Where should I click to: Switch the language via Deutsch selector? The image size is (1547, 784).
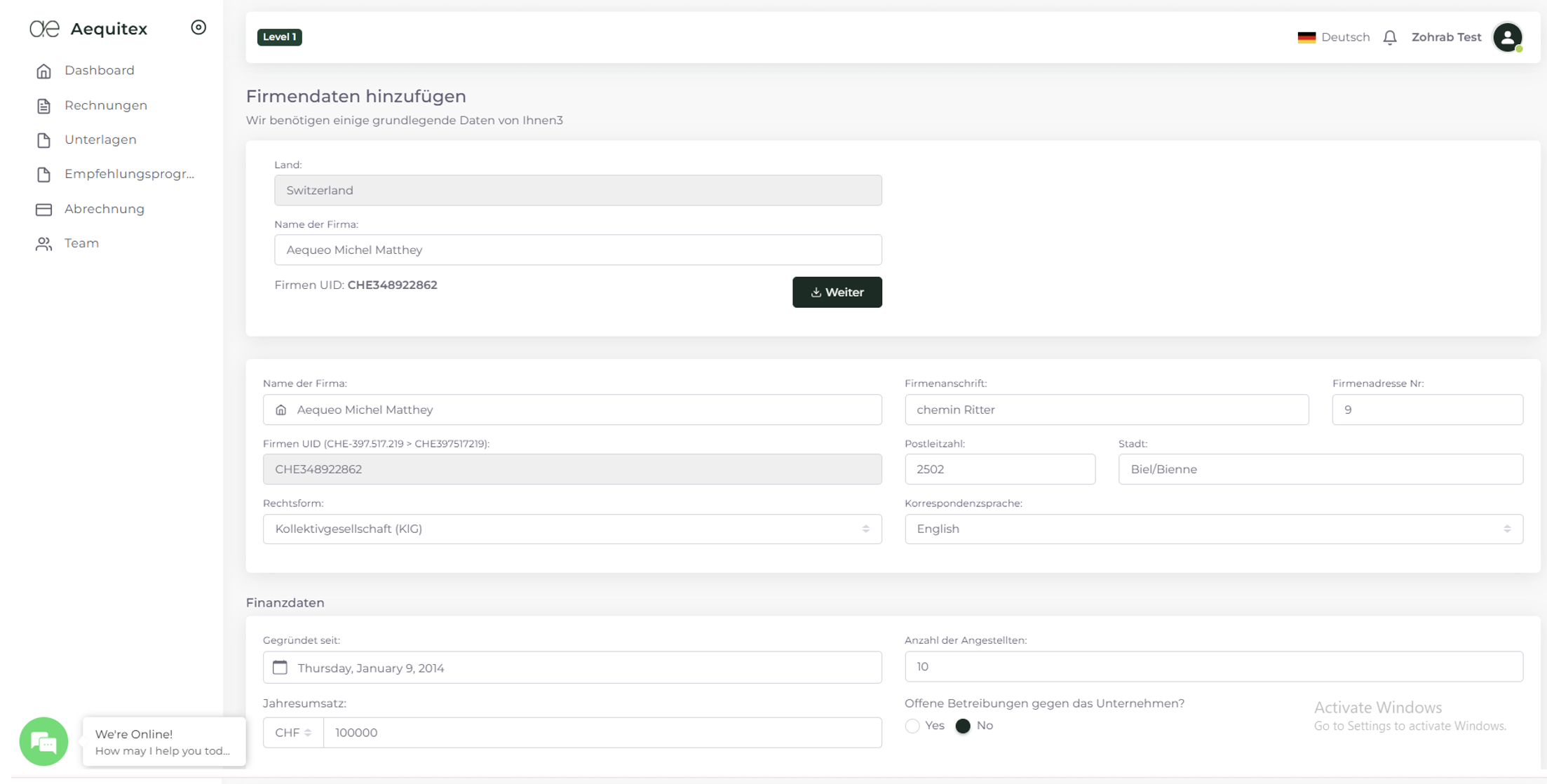[1333, 37]
